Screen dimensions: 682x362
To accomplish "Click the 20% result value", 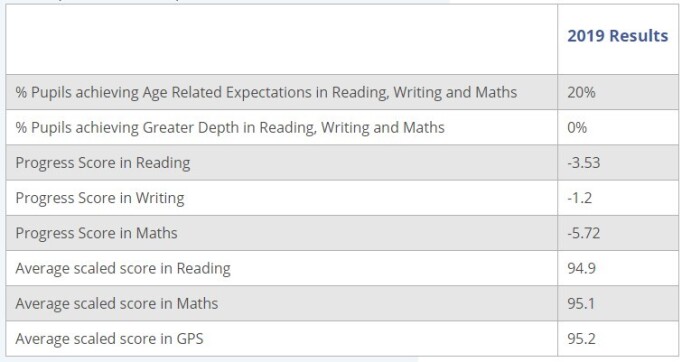I will 581,92.
